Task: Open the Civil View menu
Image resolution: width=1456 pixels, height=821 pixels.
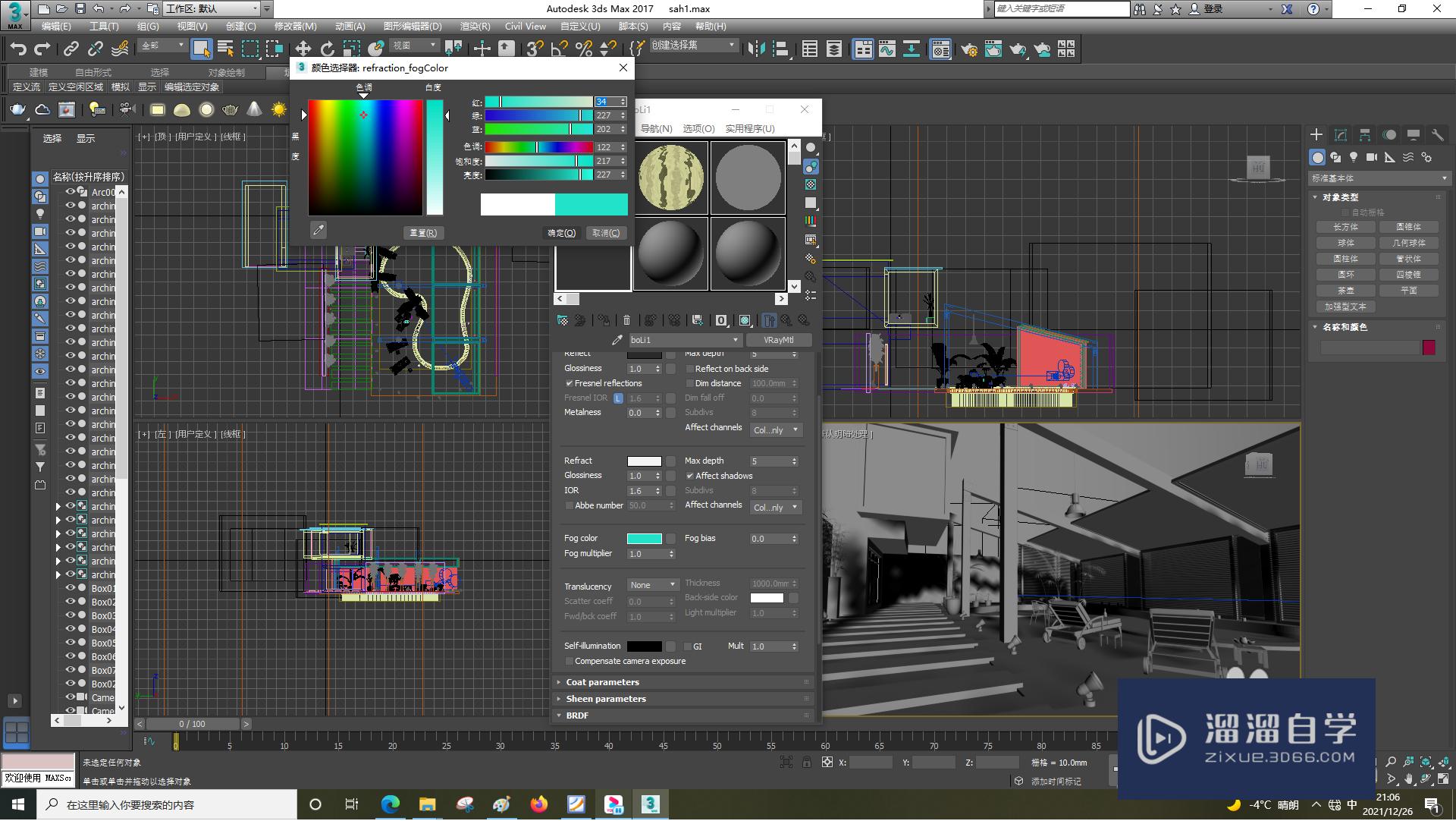Action: pos(526,27)
